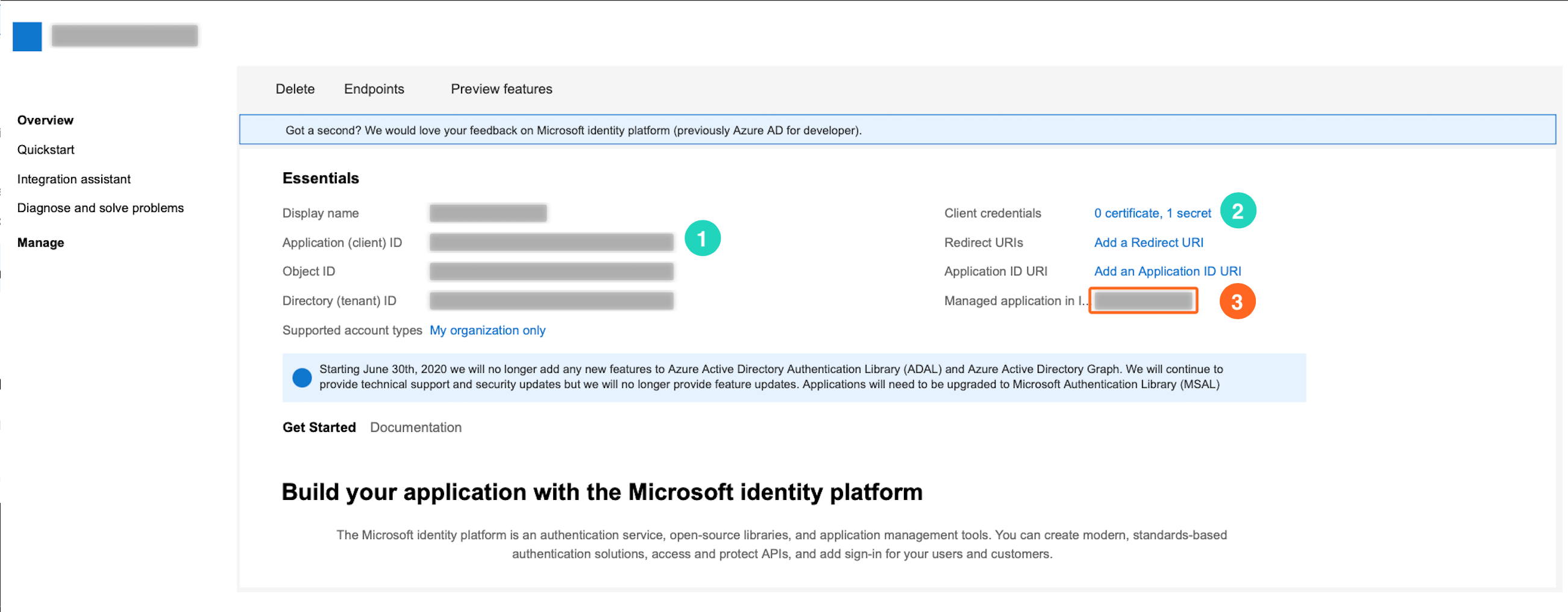This screenshot has height=612, width=1568.
Task: Go to Quickstart in the sidebar
Action: click(x=46, y=149)
